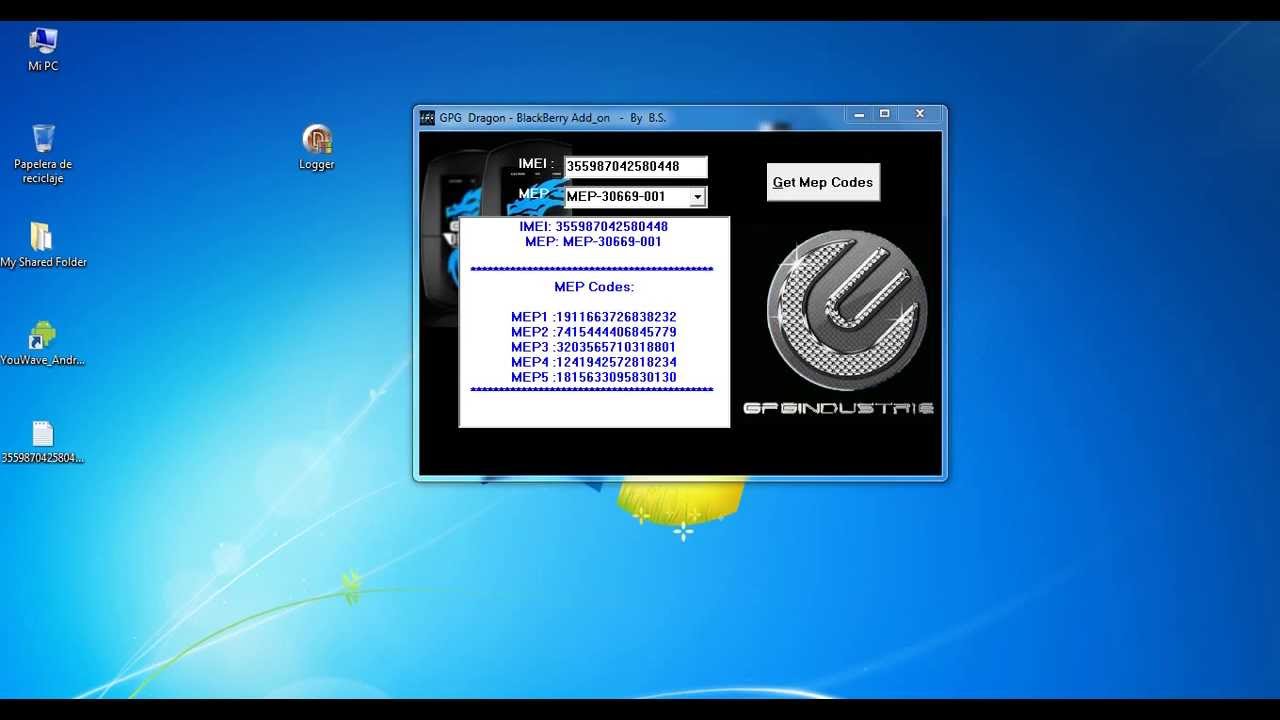Click the MEP2 code line
Viewport: 1280px width, 720px height.
594,332
